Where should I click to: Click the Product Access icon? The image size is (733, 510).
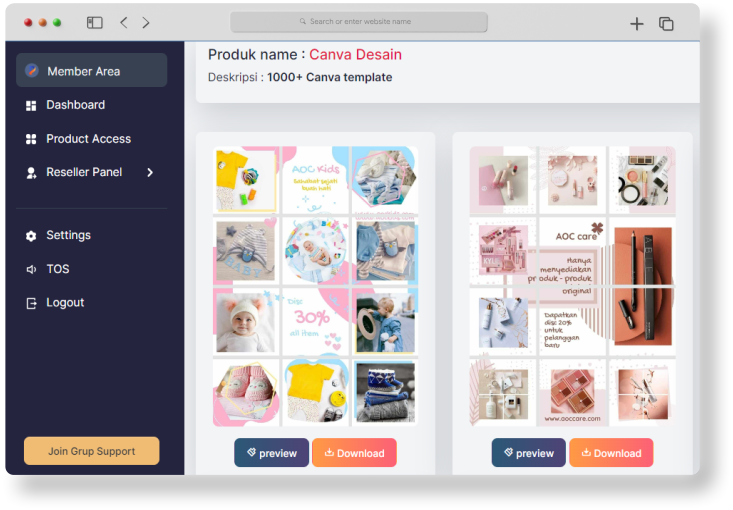(x=31, y=139)
